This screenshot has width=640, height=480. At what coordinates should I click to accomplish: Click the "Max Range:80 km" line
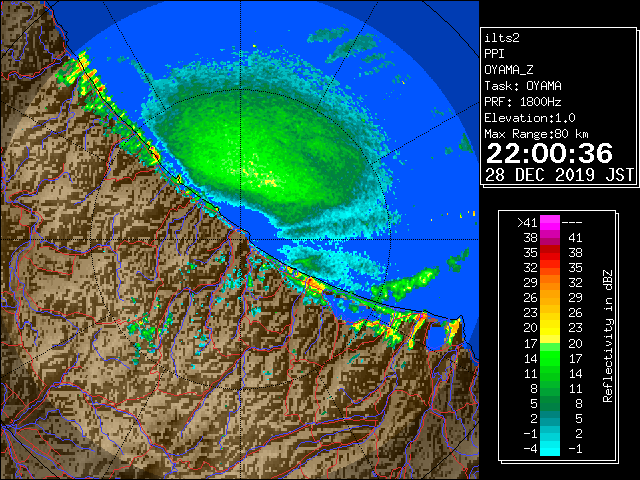[x=536, y=134]
